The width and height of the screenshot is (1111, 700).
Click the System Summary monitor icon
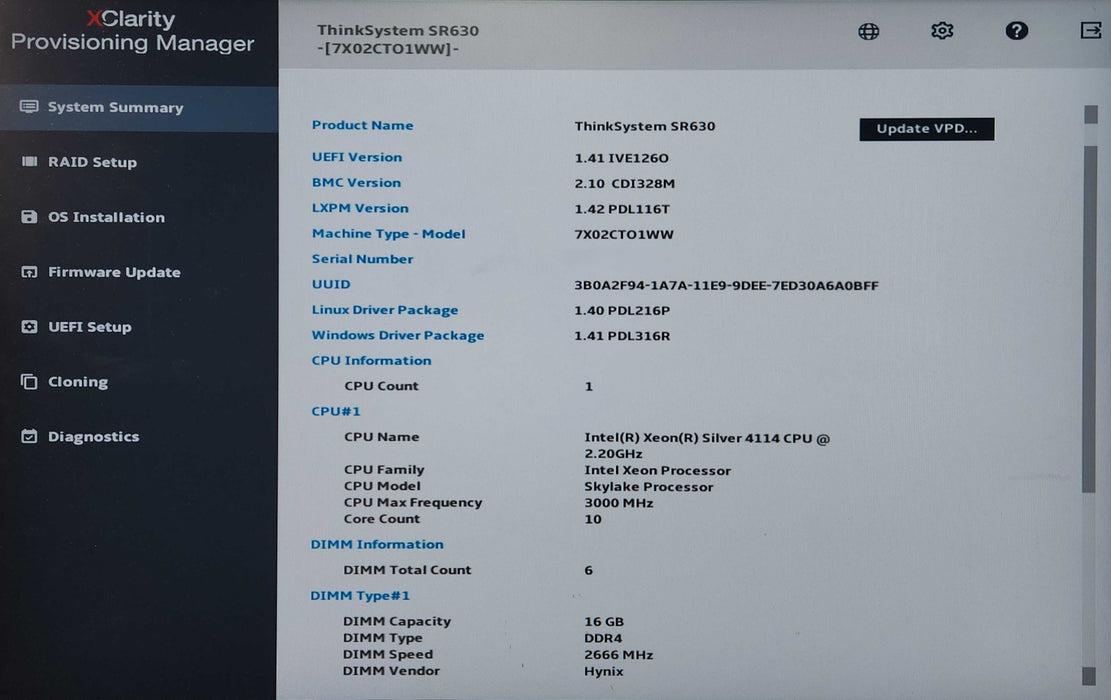29,107
